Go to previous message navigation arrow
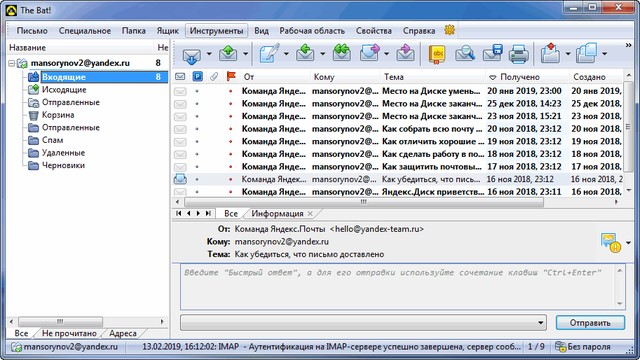640x360 pixels. 189,213
